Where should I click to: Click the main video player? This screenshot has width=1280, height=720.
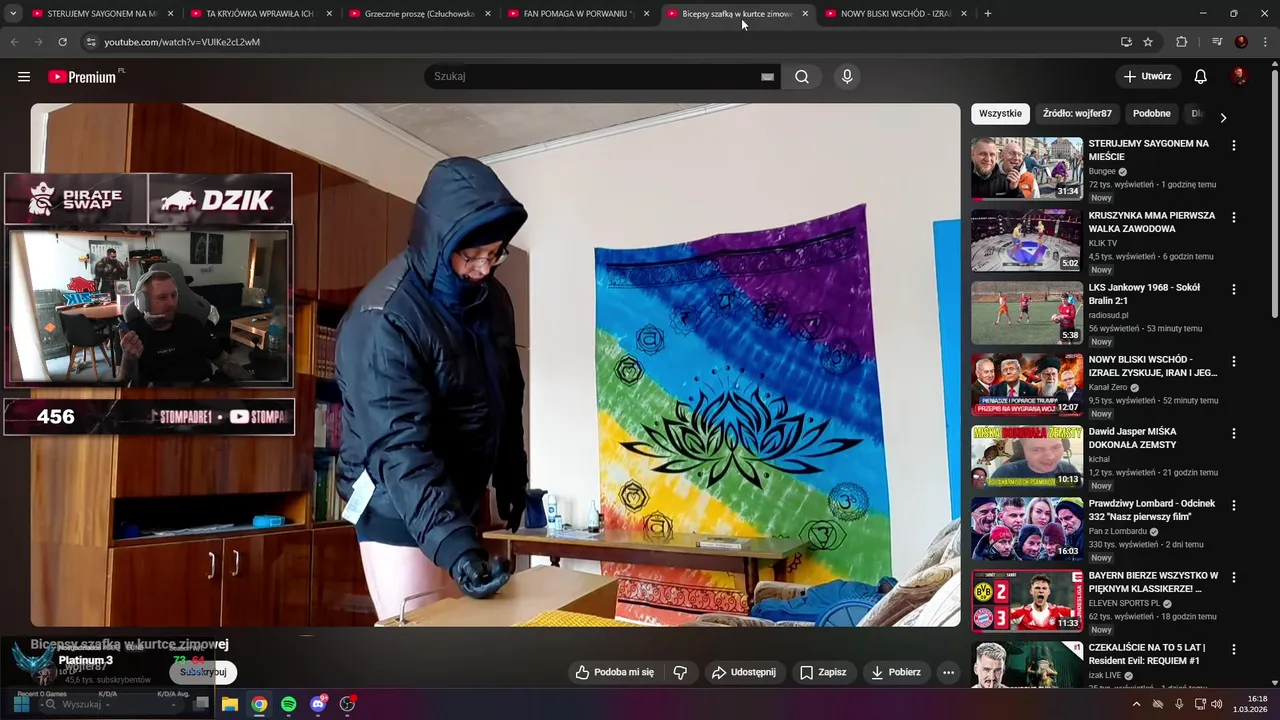(x=495, y=365)
